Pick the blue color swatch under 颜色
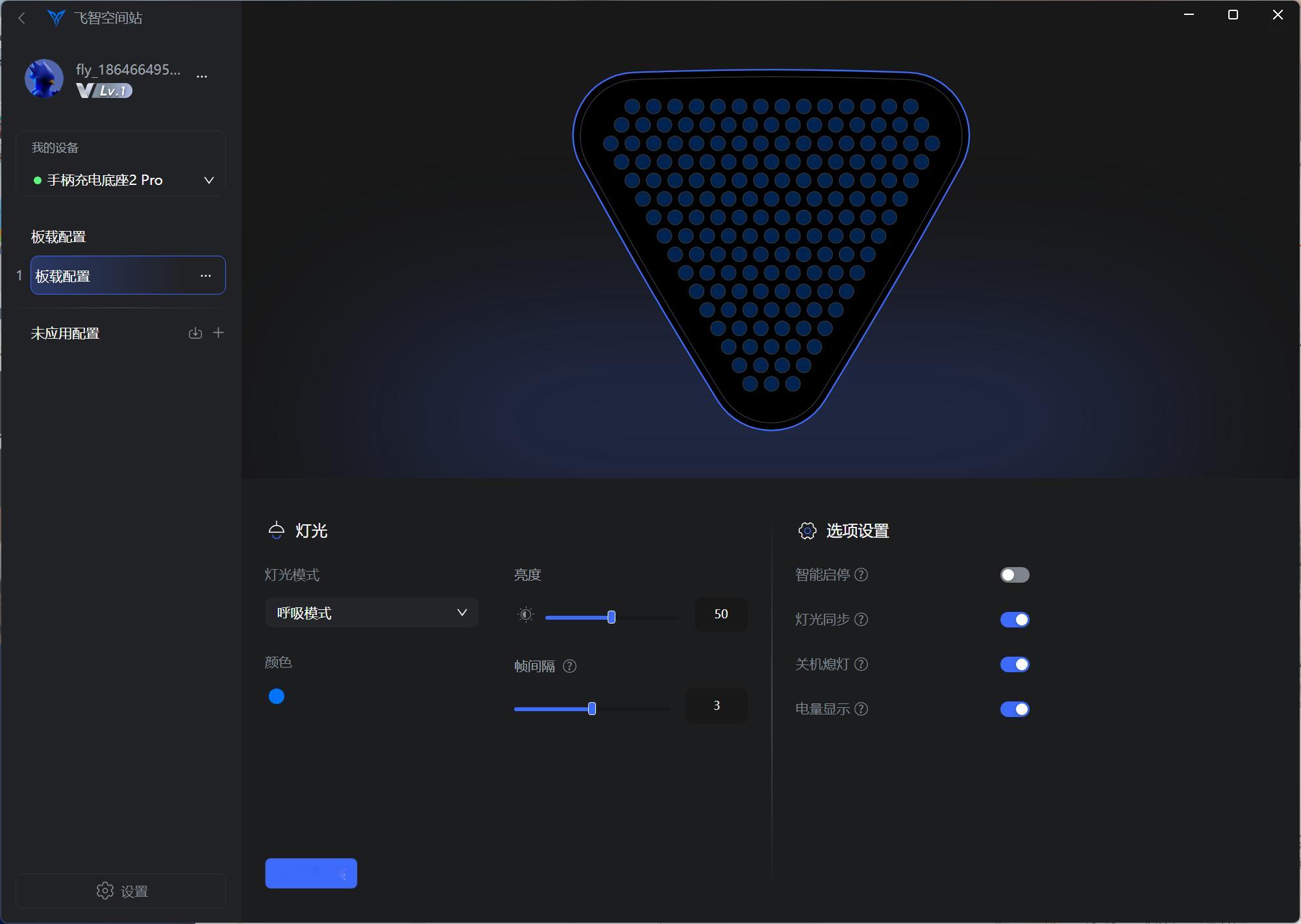Screen dimensions: 1301x924 point(277,696)
